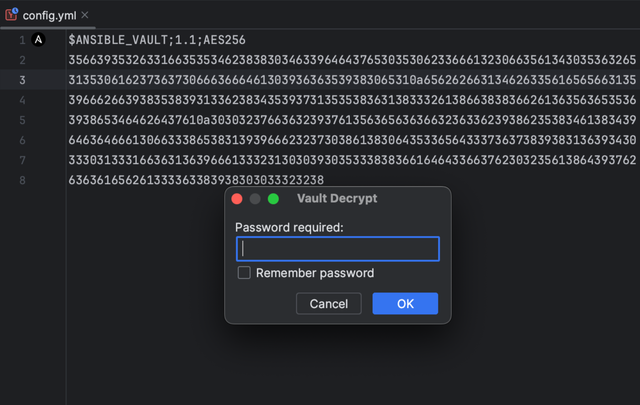Minimize the Vault Decrypt dialog with the yellow button

point(255,199)
